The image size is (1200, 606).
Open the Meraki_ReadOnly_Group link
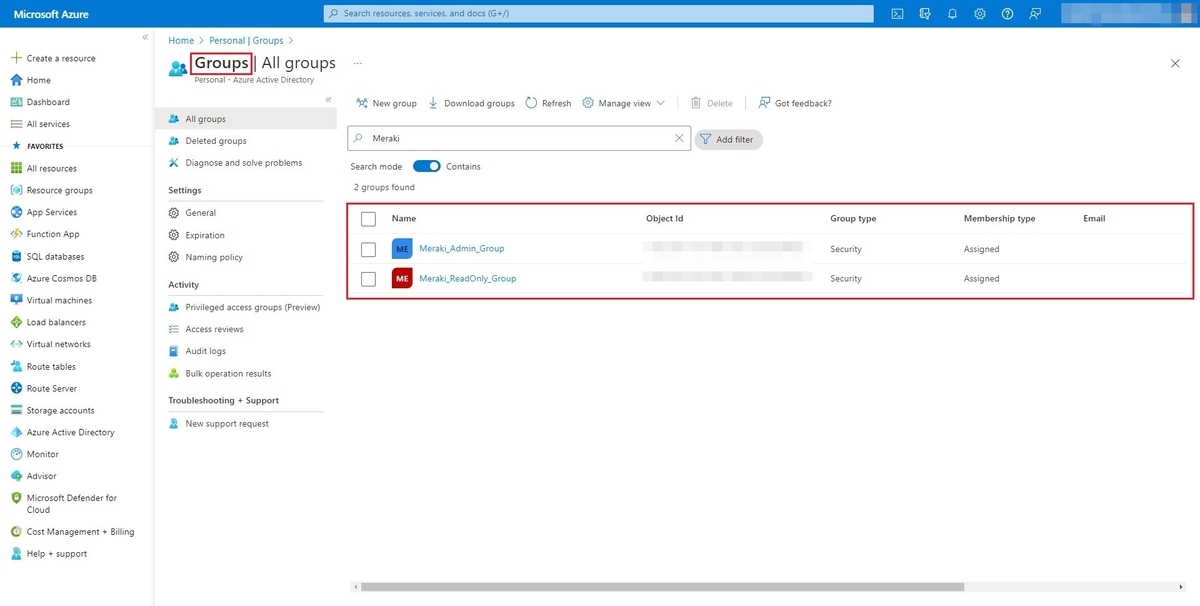point(467,278)
